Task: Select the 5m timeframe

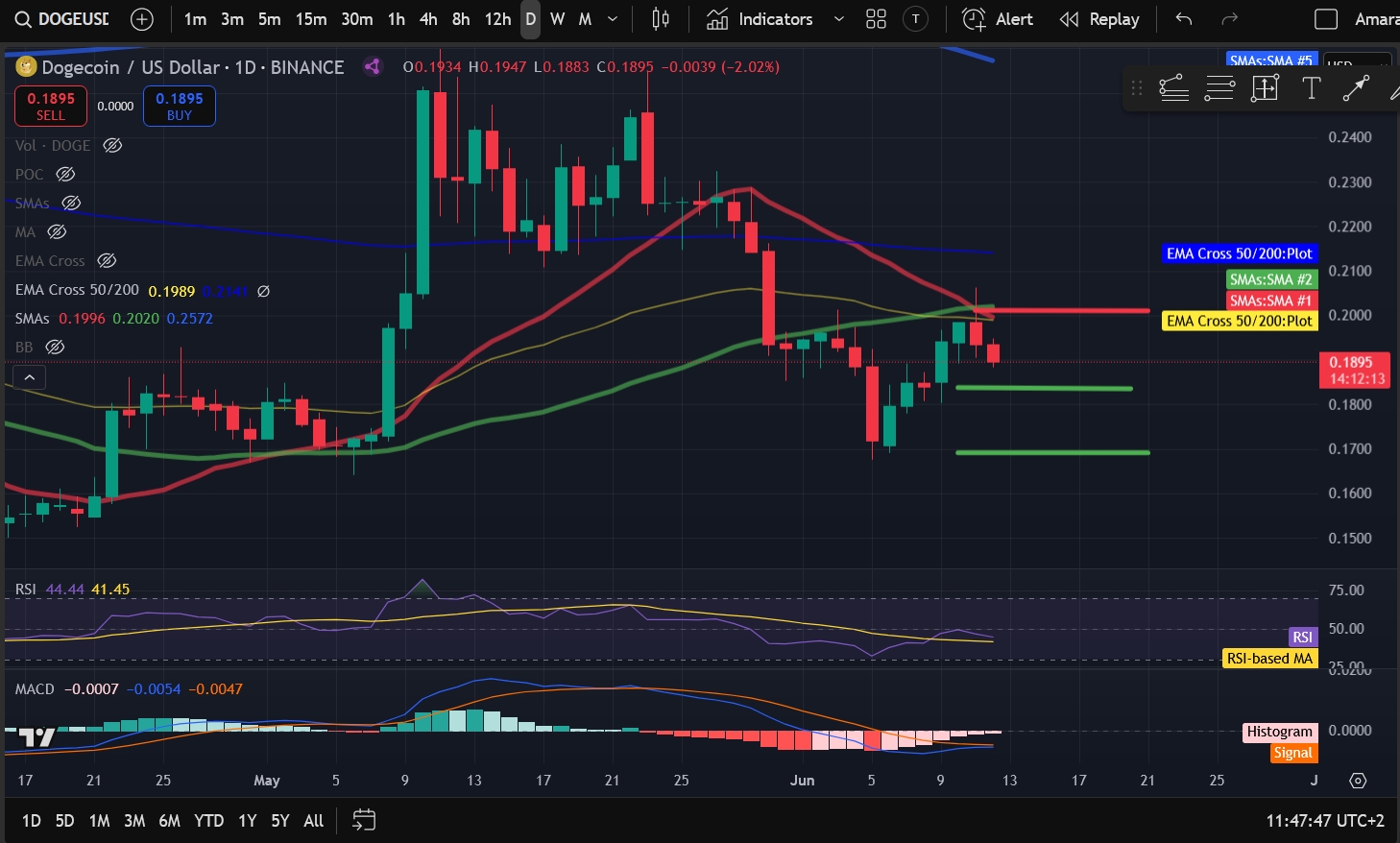Action: tap(269, 19)
